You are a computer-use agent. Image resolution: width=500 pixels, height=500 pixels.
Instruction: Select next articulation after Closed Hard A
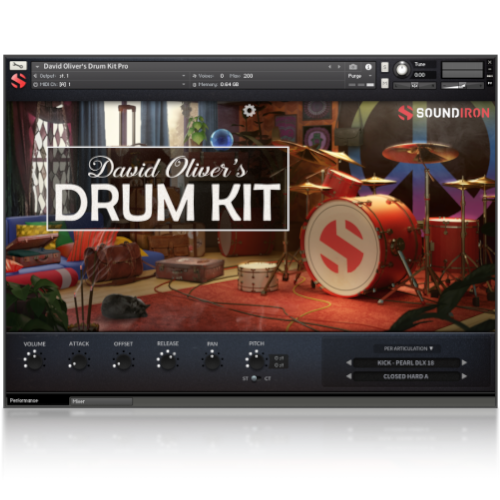tap(464, 376)
